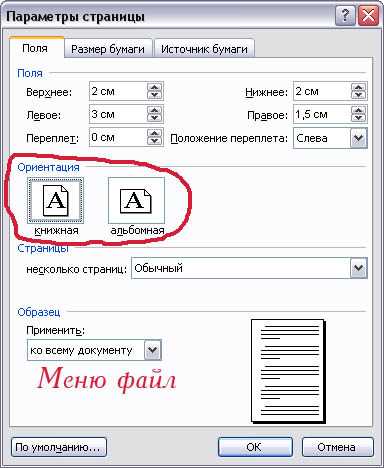
Task: Increase the Левое margin value
Action: point(154,110)
